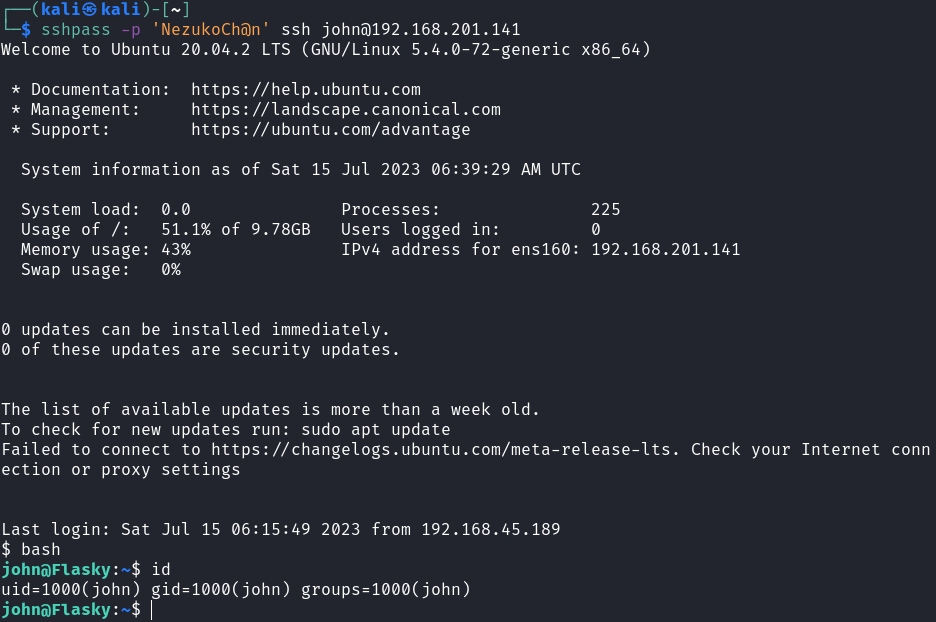Open the help.ubuntu.com documentation link
Image resolution: width=936 pixels, height=622 pixels.
point(306,90)
